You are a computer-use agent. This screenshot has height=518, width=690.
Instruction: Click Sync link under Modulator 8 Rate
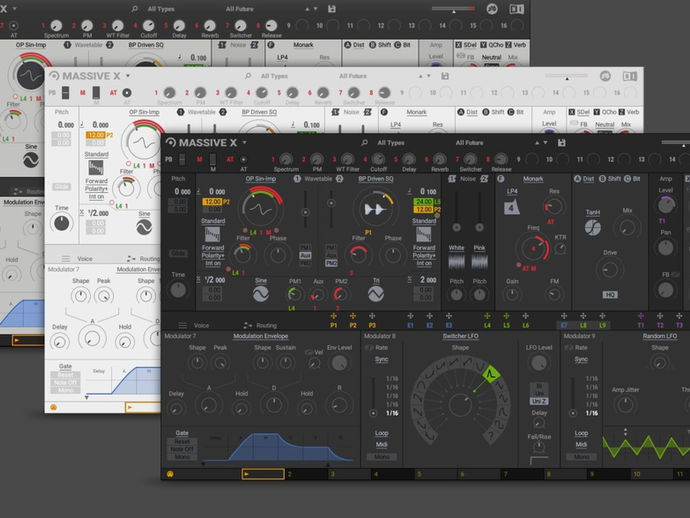(382, 360)
